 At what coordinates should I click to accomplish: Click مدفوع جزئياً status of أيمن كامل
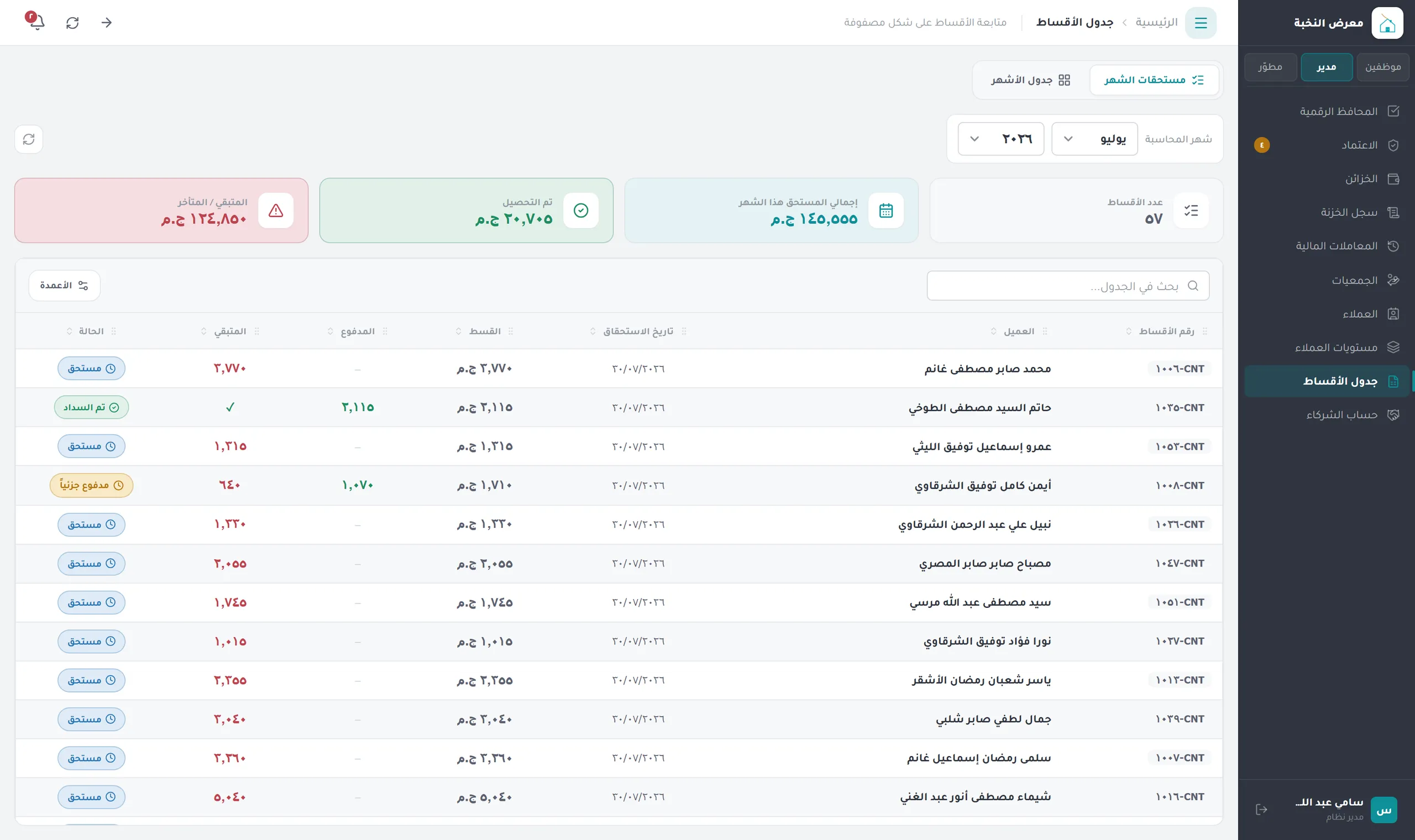point(91,486)
